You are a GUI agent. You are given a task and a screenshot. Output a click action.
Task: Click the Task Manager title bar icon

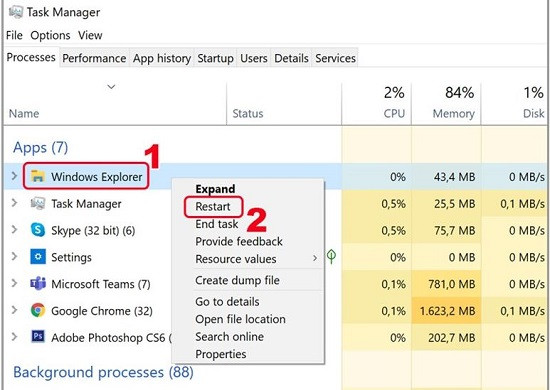(x=15, y=12)
